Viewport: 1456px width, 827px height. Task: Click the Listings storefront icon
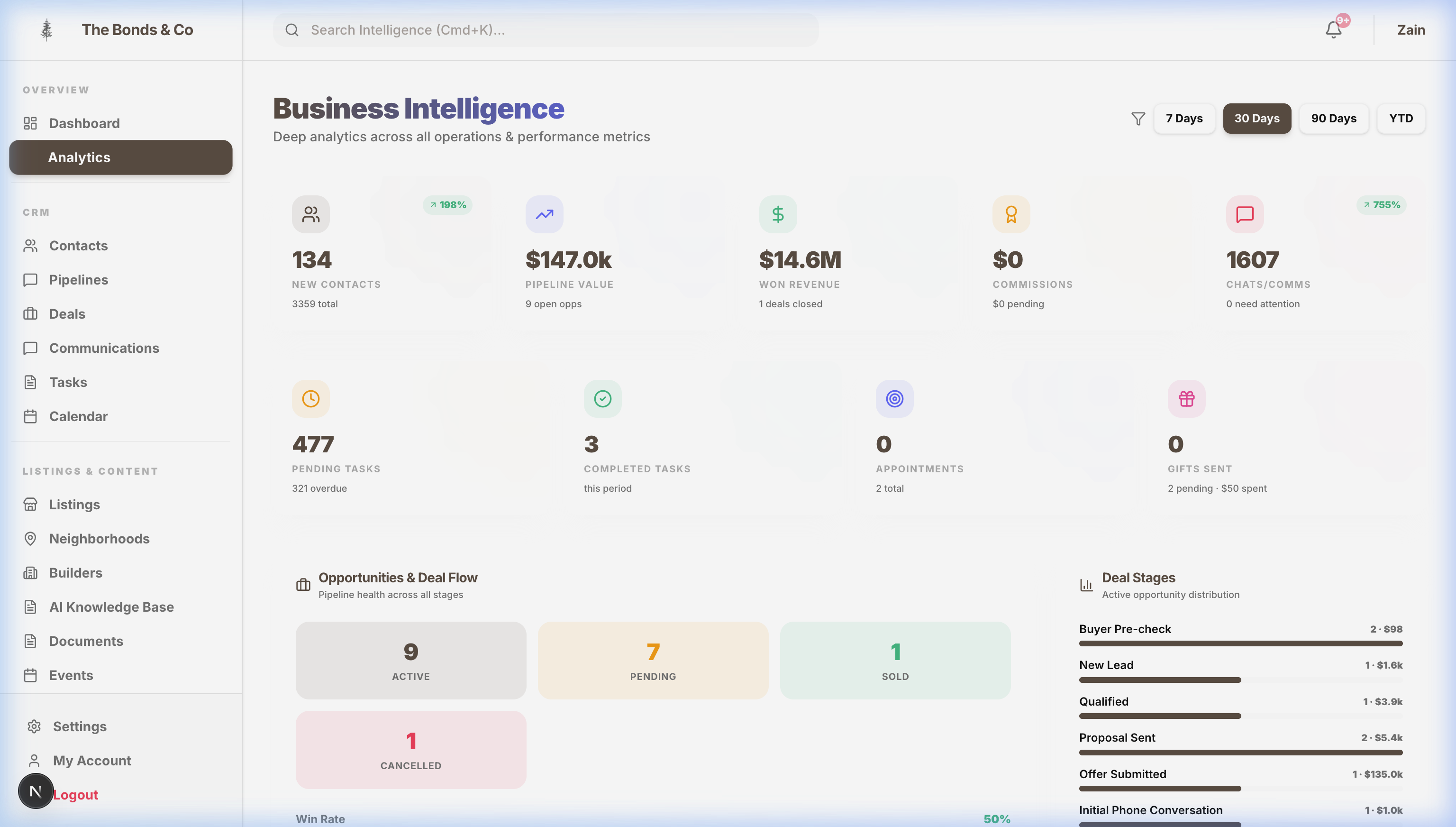[31, 505]
